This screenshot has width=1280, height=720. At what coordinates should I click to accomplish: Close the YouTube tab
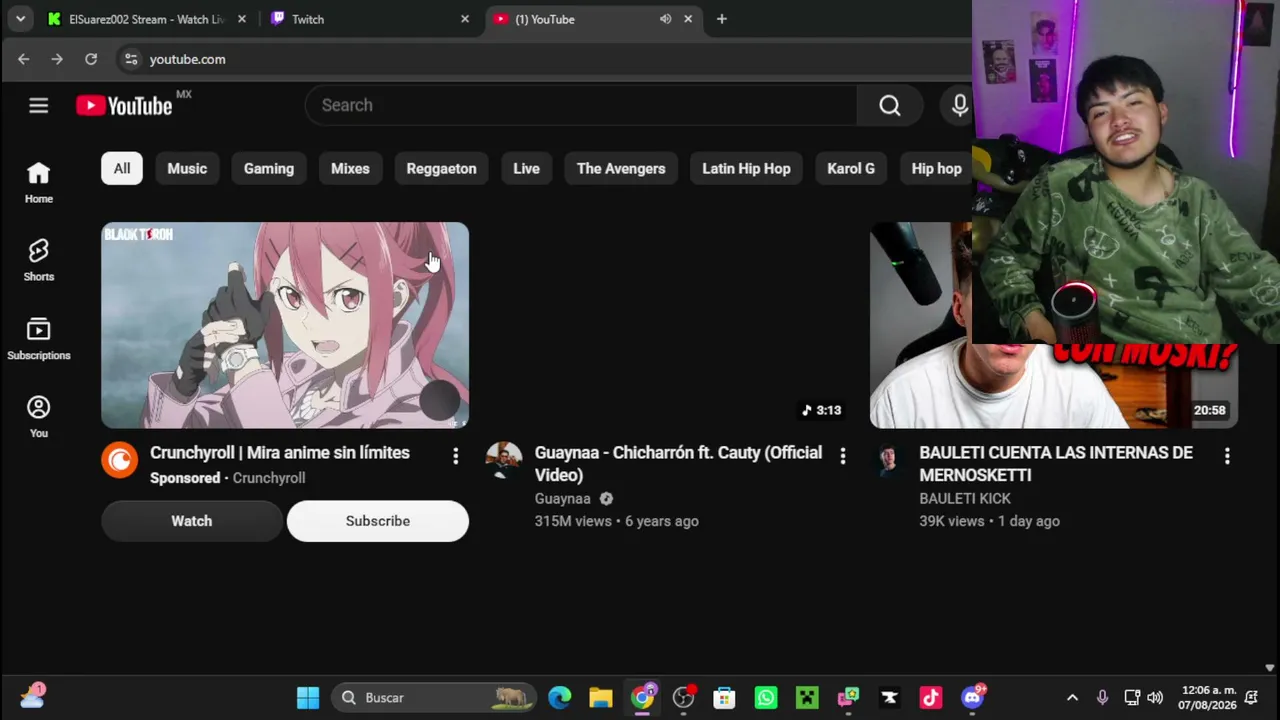(x=688, y=19)
